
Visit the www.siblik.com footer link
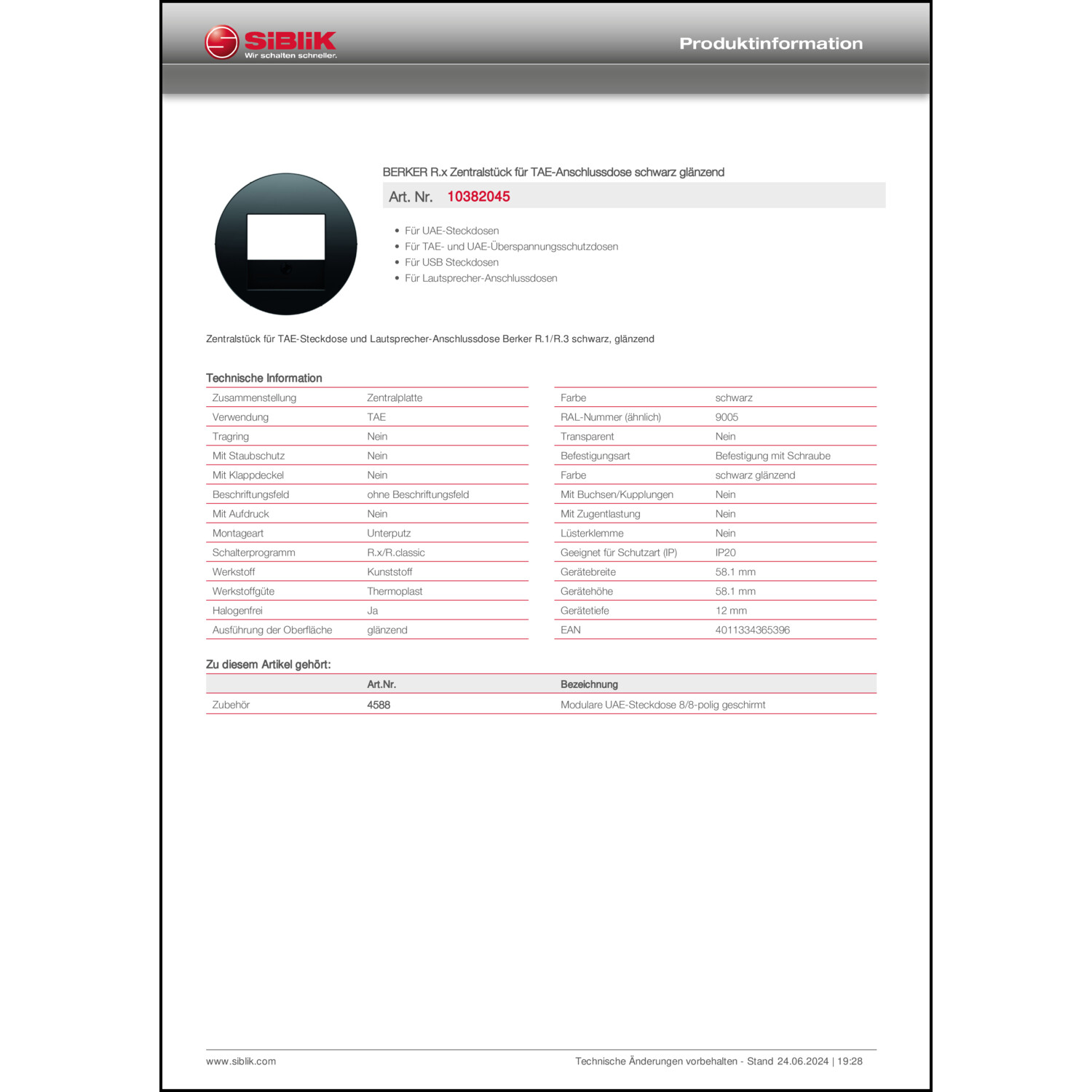(x=241, y=1061)
